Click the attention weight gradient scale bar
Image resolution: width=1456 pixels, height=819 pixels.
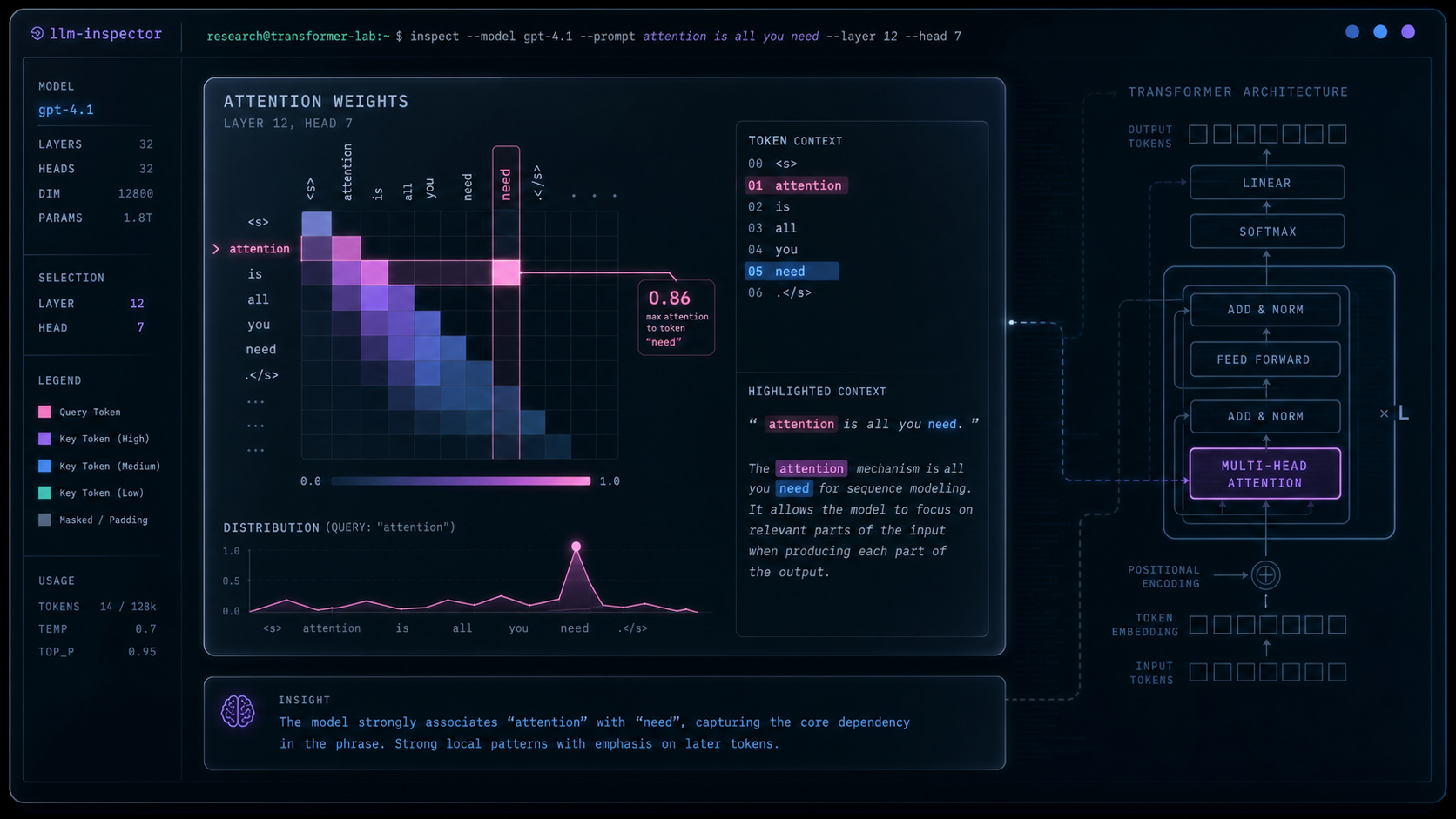point(461,480)
